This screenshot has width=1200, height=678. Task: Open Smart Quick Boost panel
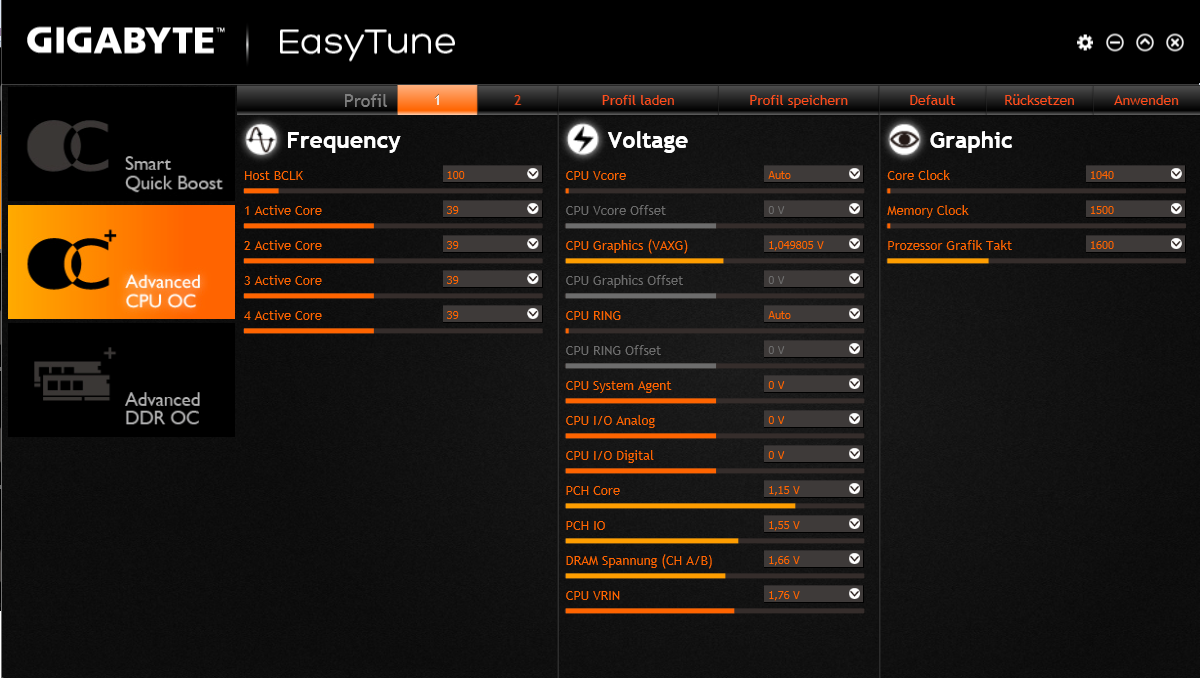tap(121, 146)
